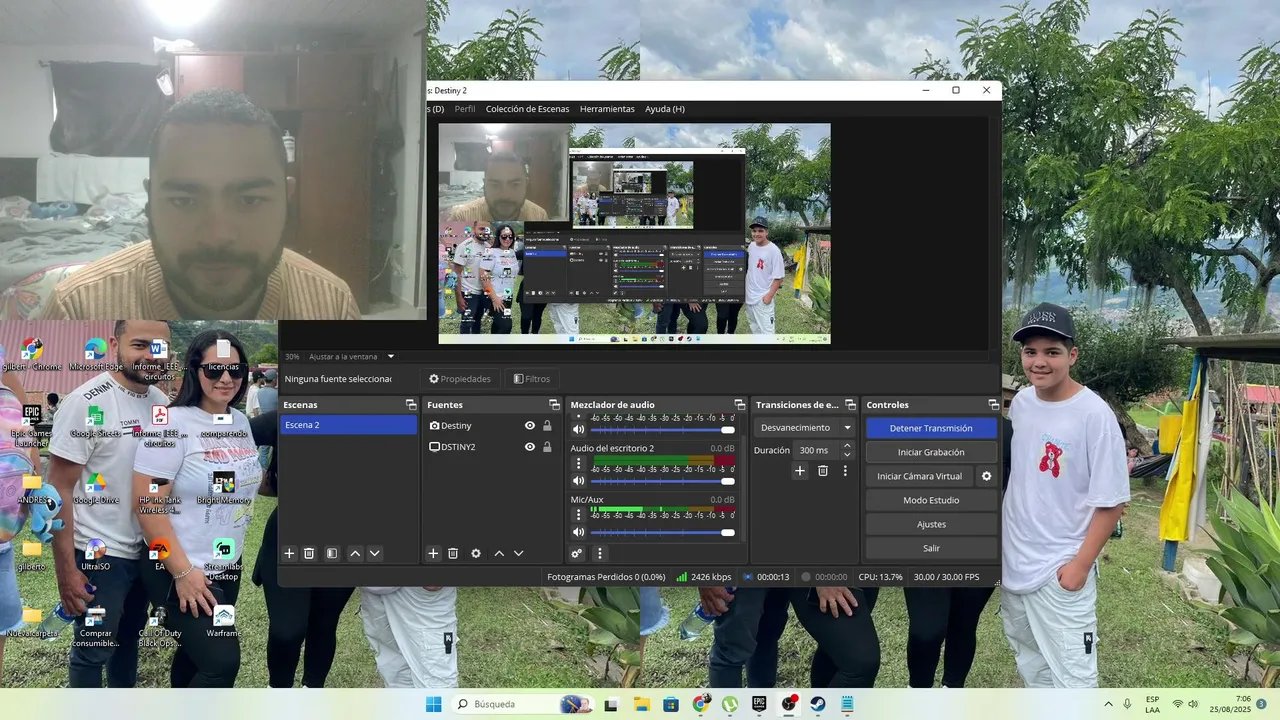
Task: Click Detener Transmisión button
Action: click(931, 428)
